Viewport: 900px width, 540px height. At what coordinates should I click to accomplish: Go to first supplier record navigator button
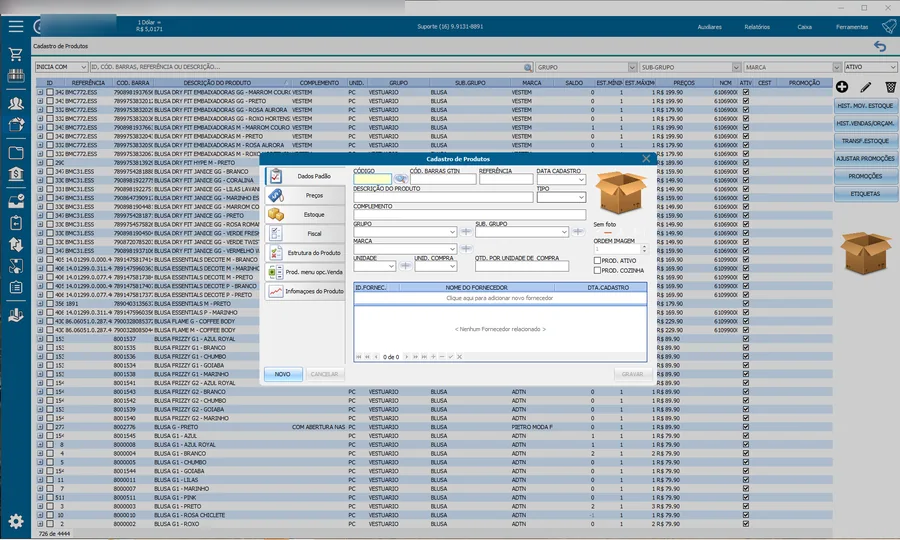pos(359,357)
